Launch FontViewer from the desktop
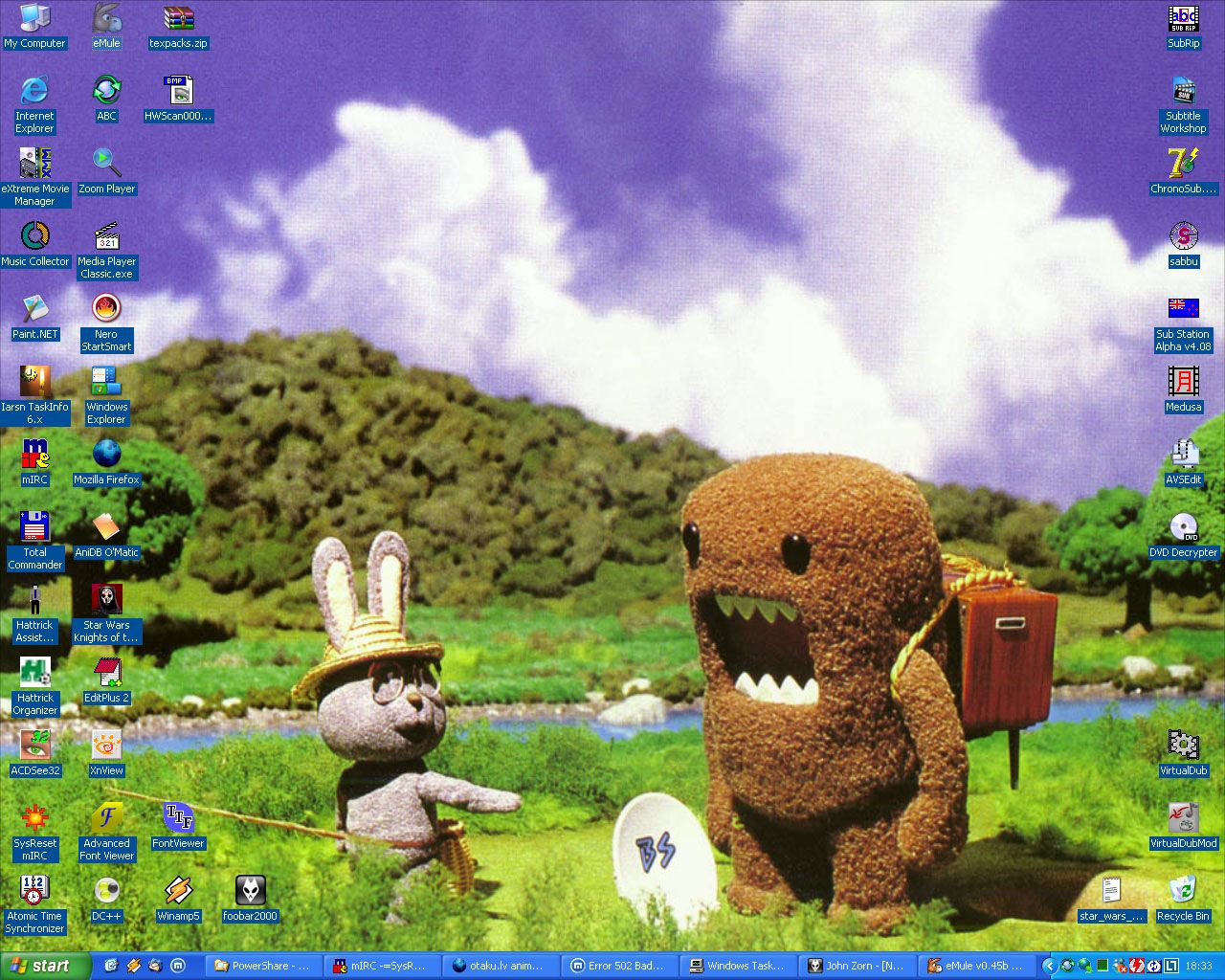The width and height of the screenshot is (1225, 980). click(178, 826)
